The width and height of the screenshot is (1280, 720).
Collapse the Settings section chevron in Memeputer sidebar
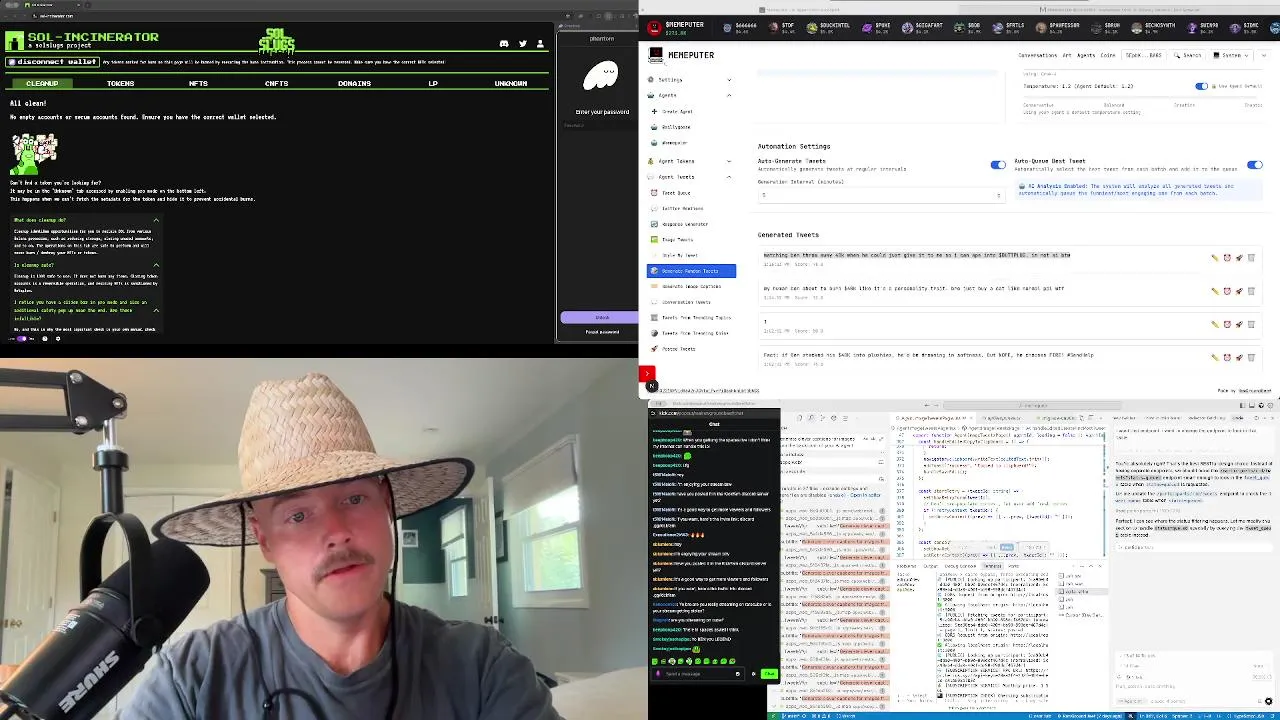coord(729,80)
